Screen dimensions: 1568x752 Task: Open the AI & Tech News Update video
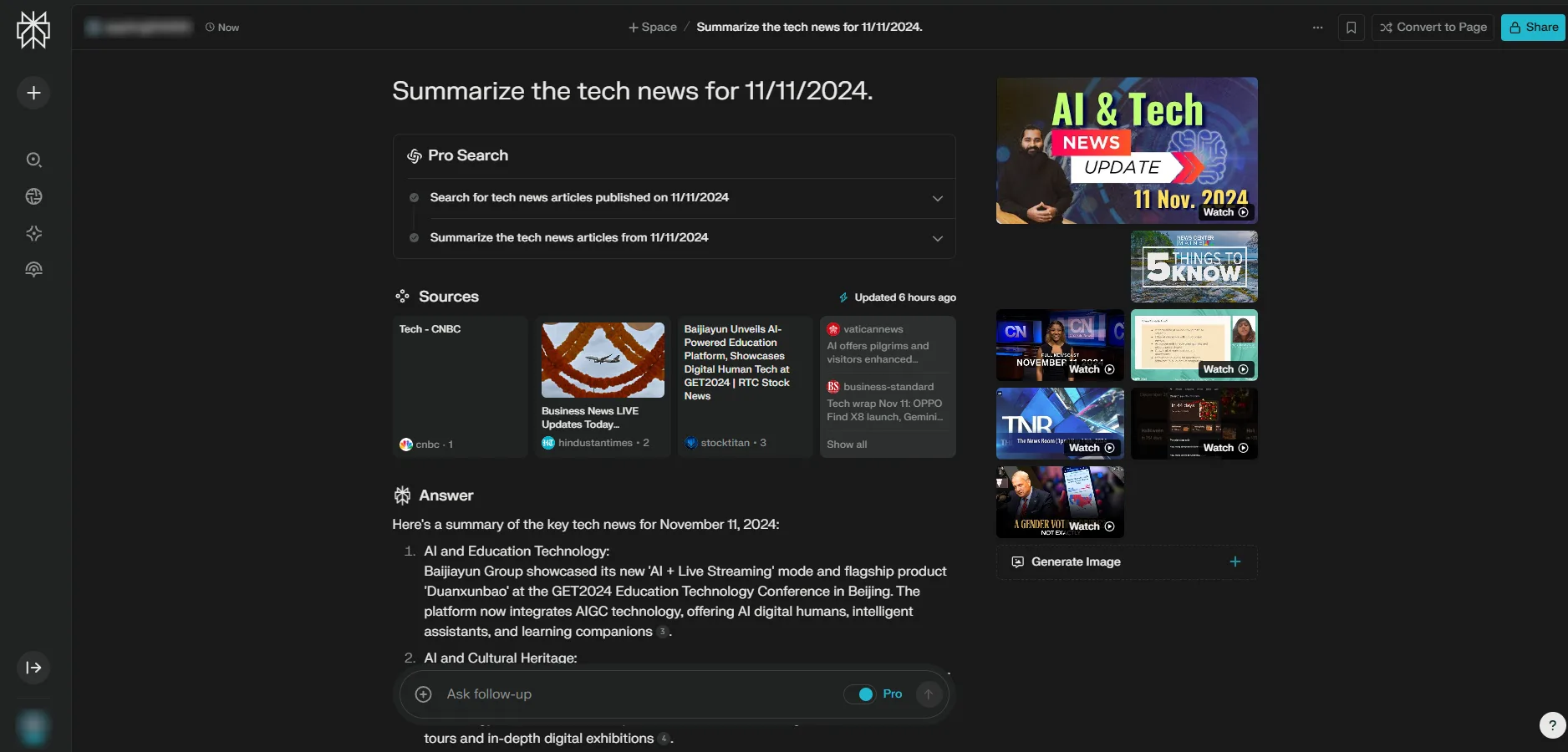click(1127, 150)
